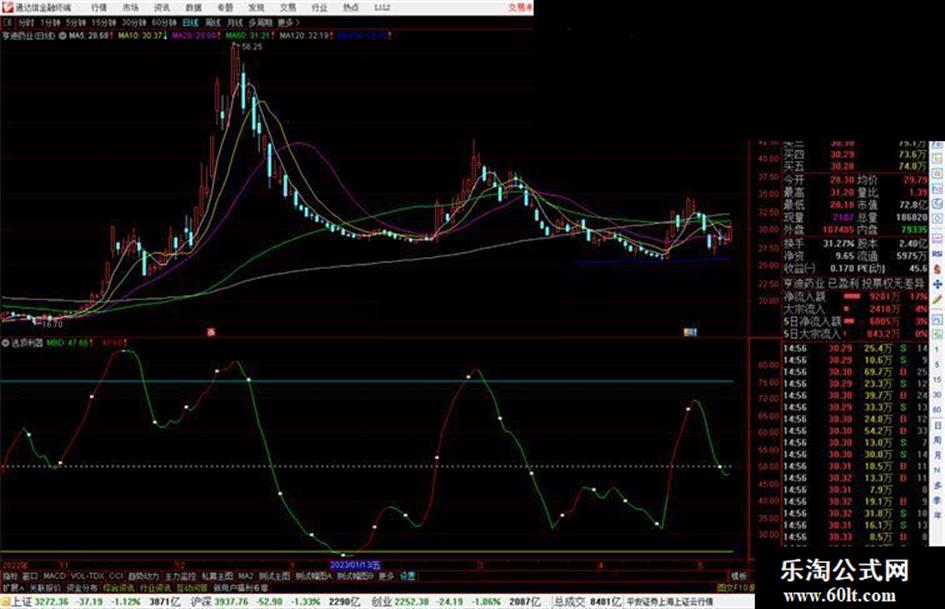Click the crosshair move icon in right sidebar
The width and height of the screenshot is (945, 609).
pyautogui.click(x=937, y=284)
